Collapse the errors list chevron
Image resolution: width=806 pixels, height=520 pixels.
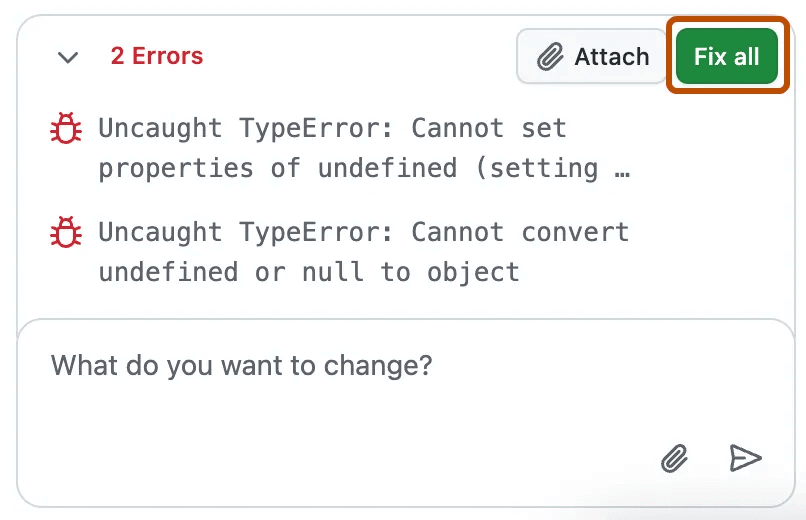click(x=68, y=58)
